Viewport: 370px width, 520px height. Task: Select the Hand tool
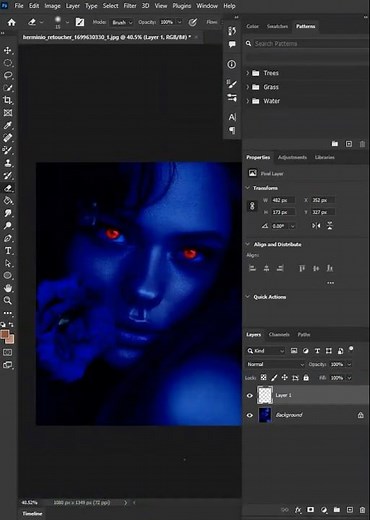click(x=8, y=288)
